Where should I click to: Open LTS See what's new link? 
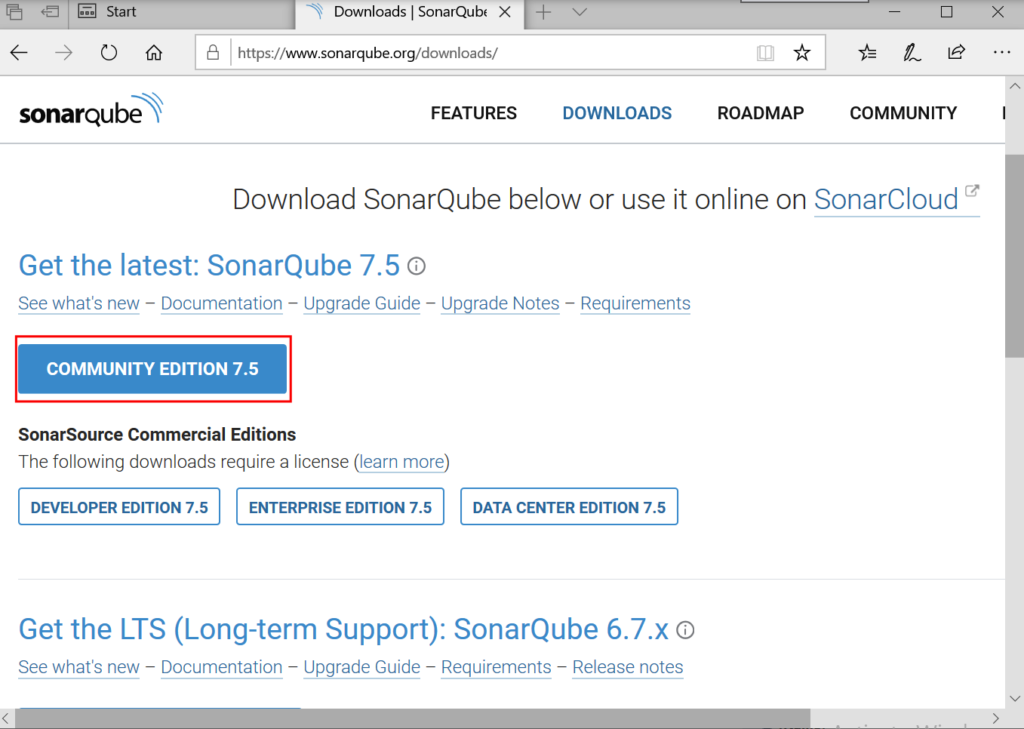(79, 667)
